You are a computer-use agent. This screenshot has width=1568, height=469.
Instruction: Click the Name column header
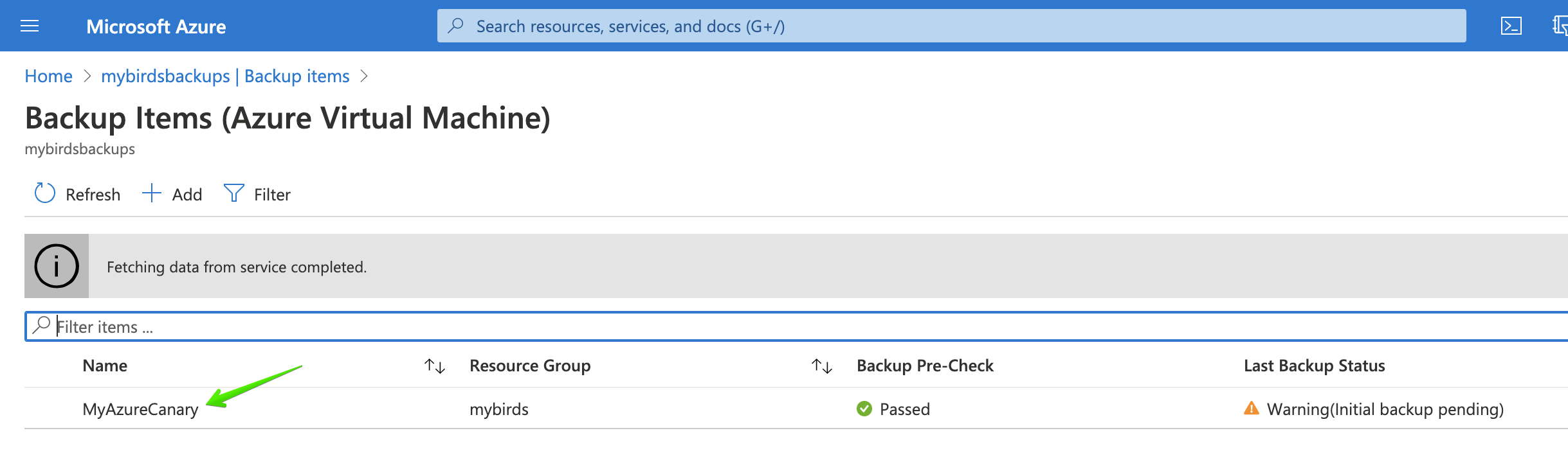(105, 366)
